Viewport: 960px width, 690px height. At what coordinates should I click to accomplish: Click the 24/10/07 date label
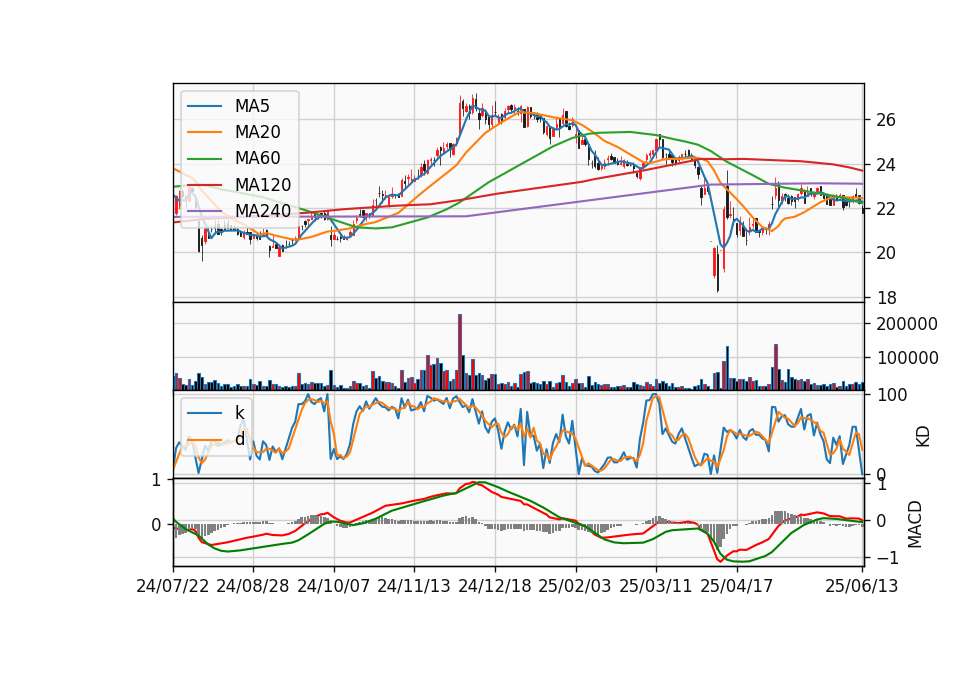click(x=334, y=586)
